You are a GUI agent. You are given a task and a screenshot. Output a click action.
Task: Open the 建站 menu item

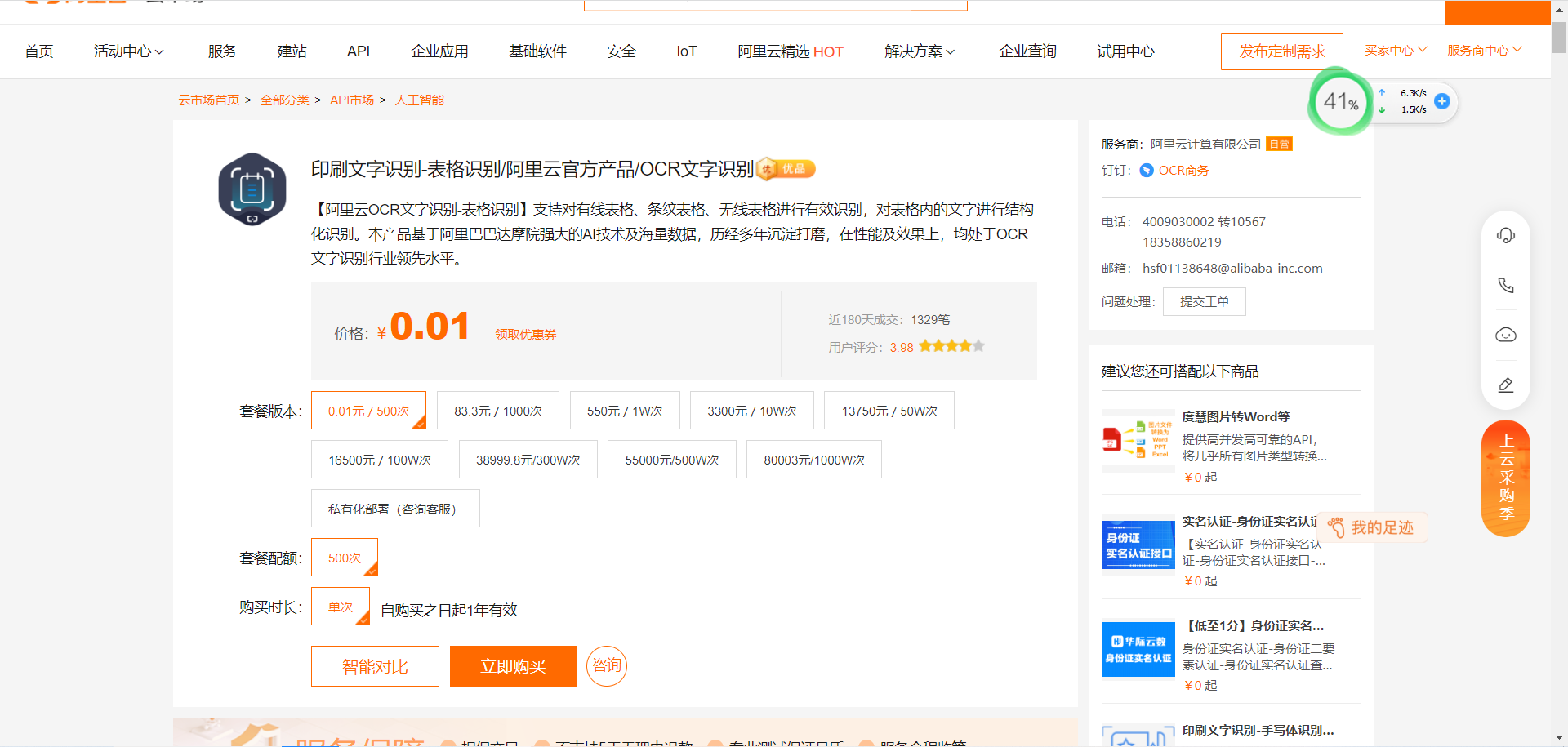tap(292, 51)
